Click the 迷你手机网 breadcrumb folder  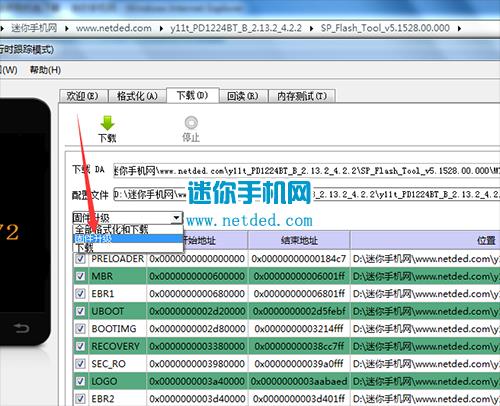pyautogui.click(x=34, y=28)
